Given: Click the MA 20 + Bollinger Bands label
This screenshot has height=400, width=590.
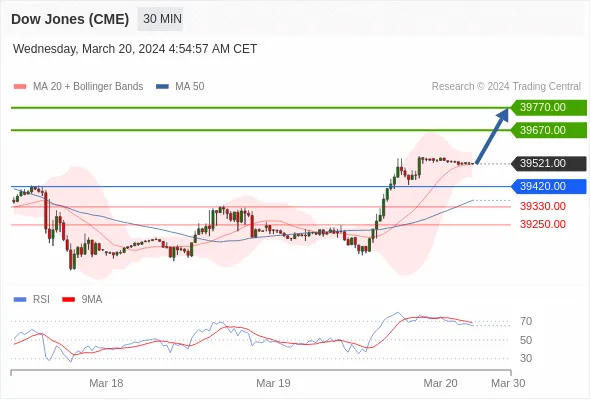Looking at the screenshot, I should coord(88,87).
